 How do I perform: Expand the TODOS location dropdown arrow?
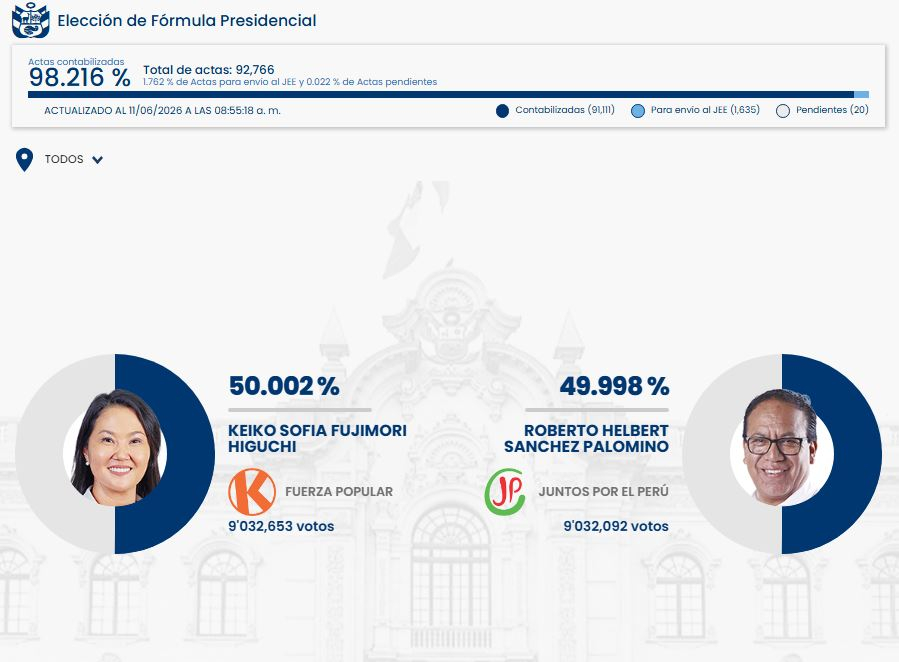97,160
